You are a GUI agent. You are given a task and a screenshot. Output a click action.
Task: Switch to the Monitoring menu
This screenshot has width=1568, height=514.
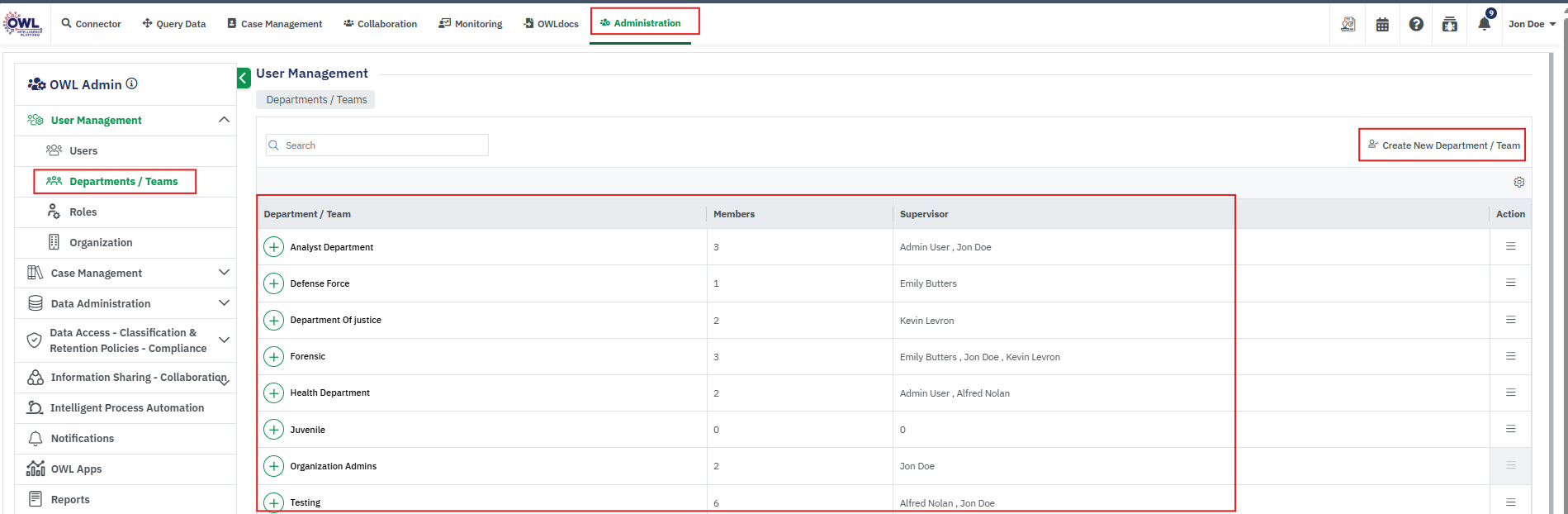(470, 24)
